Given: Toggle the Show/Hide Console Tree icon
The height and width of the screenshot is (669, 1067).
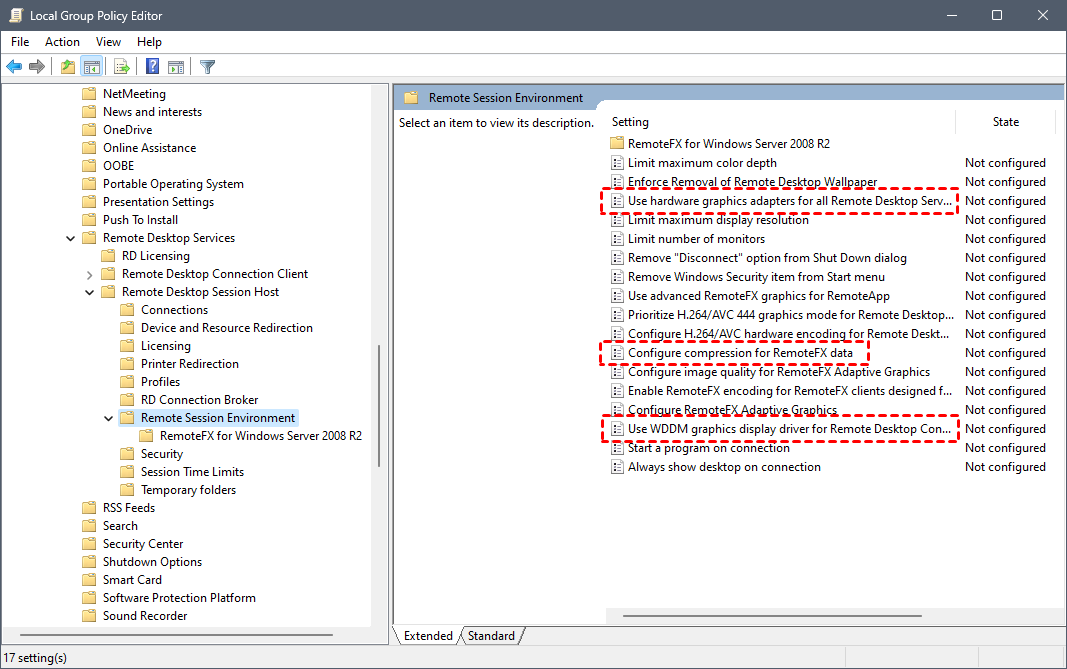Looking at the screenshot, I should click(x=91, y=67).
